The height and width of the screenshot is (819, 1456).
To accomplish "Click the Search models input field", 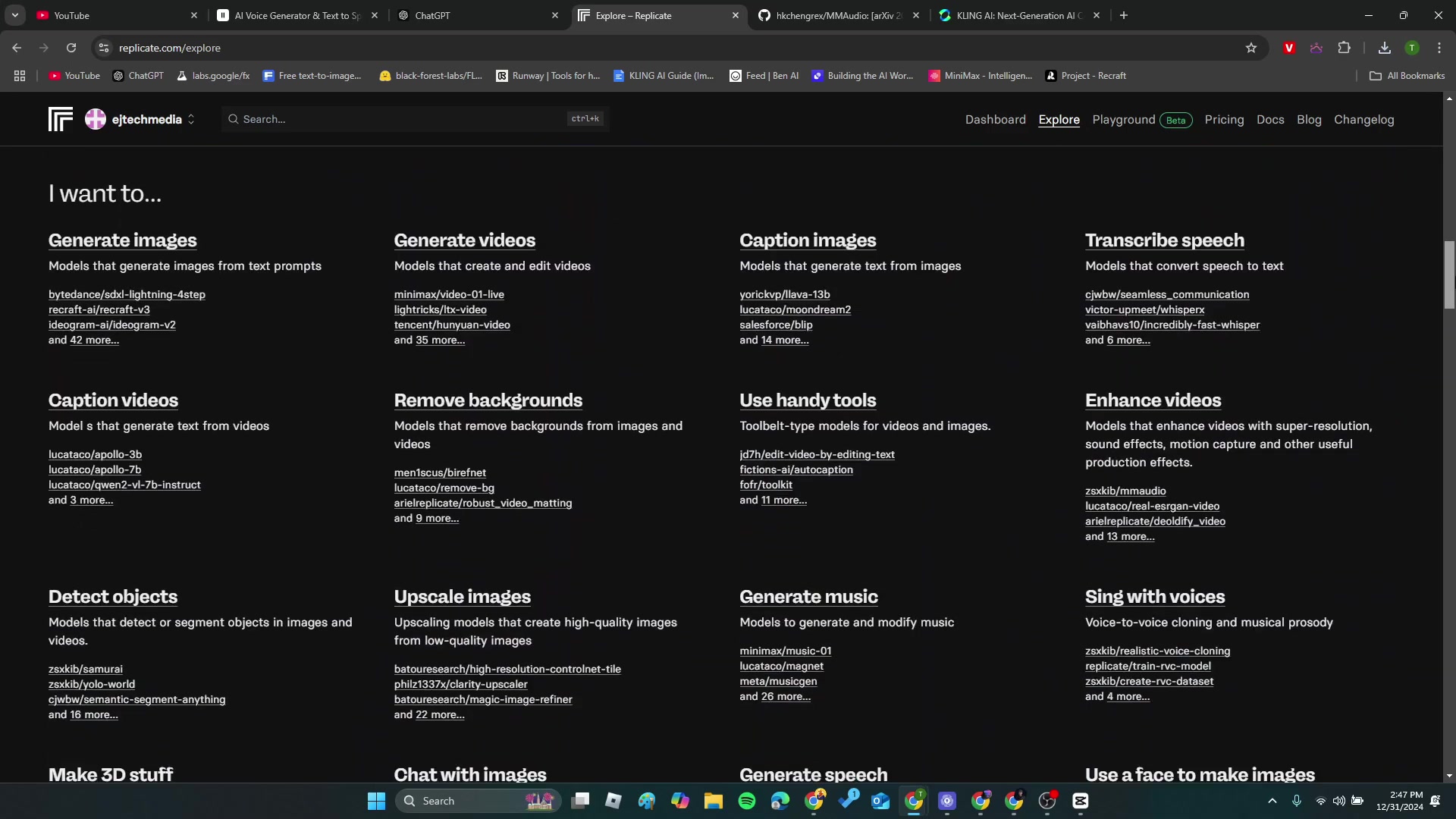I will point(416,119).
